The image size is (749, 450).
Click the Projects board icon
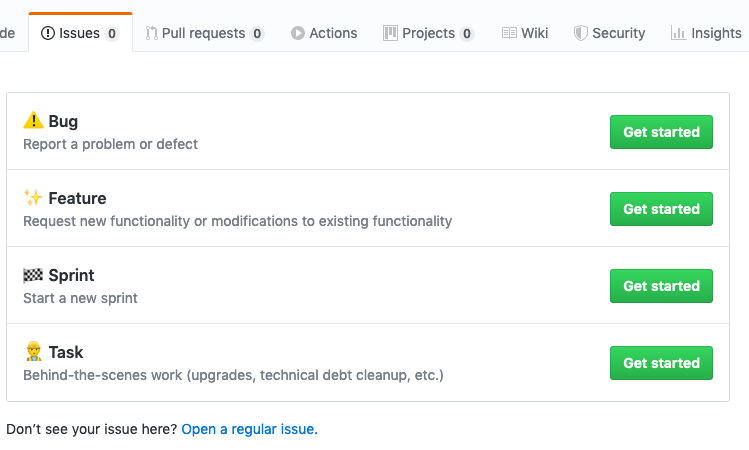[390, 33]
